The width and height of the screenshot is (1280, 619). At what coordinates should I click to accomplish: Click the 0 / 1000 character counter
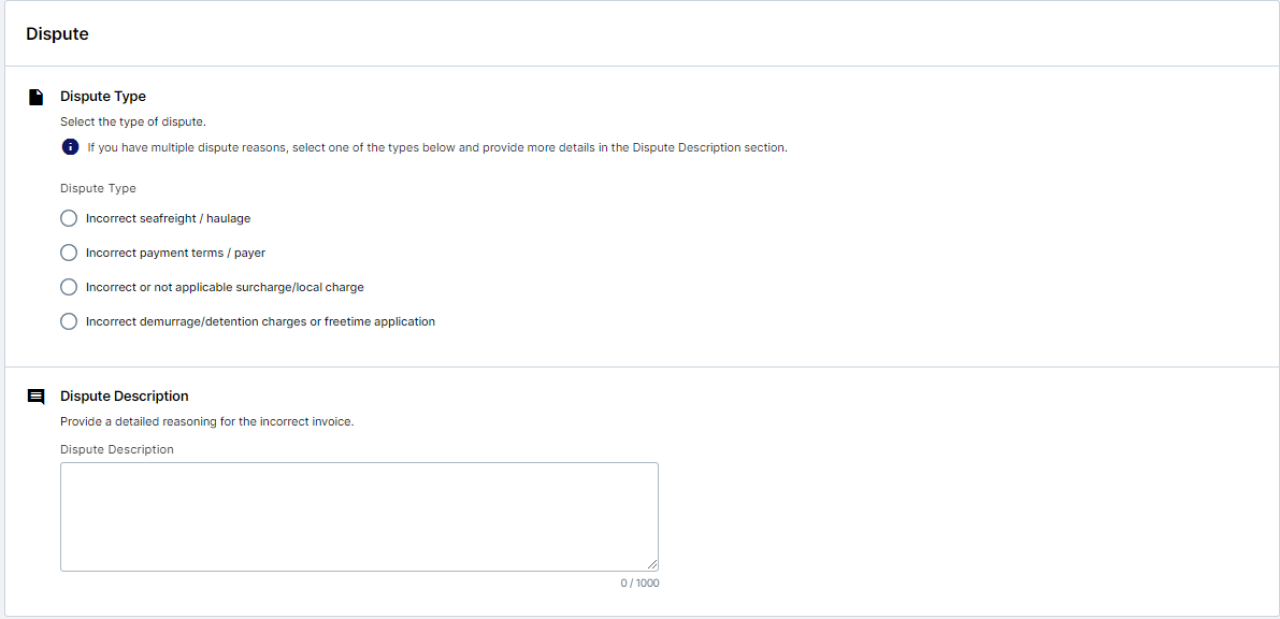639,583
